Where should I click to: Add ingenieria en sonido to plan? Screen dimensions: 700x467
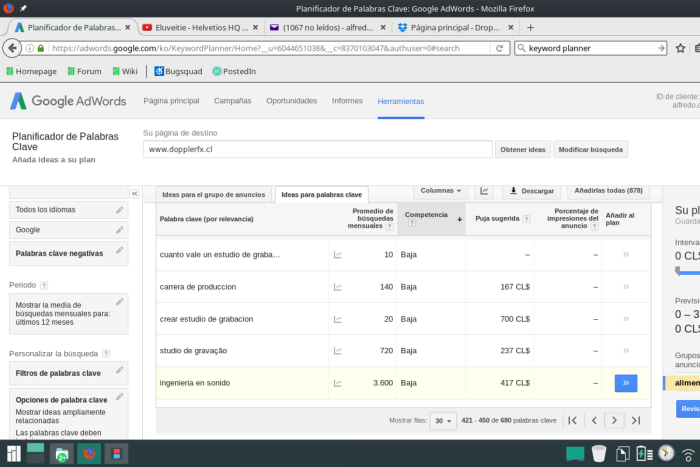click(626, 383)
